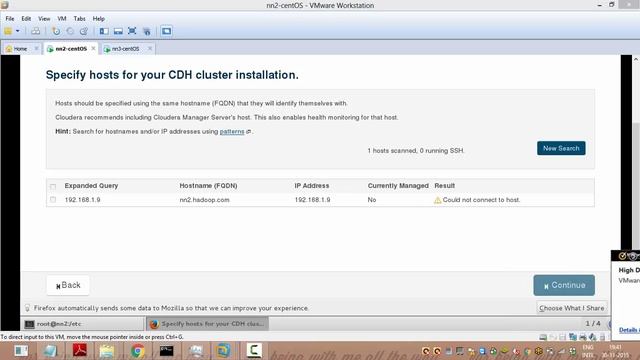Open the Camtasia 'C' taskbar icon
The height and width of the screenshot is (360, 640).
254,350
